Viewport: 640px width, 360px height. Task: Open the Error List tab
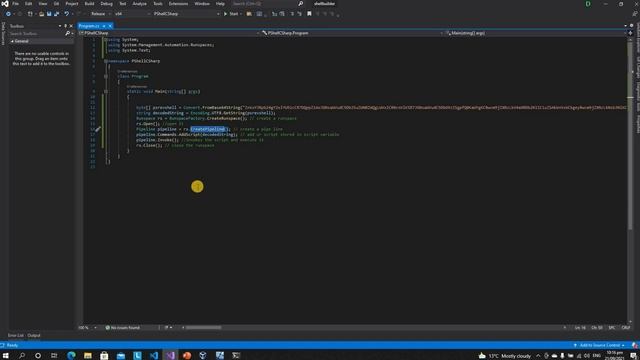16,336
